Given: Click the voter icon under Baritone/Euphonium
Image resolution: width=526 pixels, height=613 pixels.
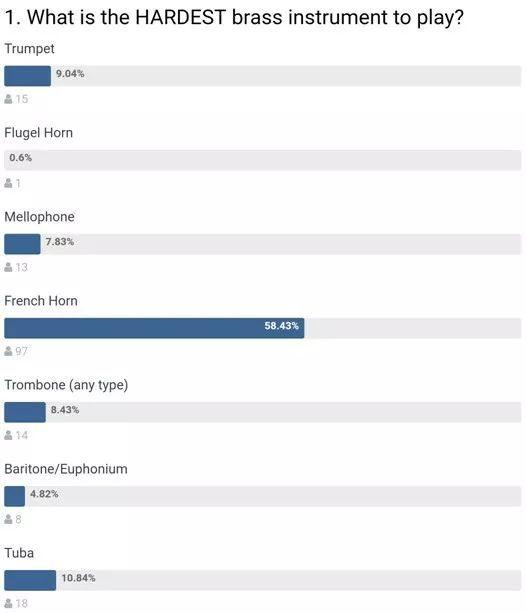Looking at the screenshot, I should [x=8, y=519].
